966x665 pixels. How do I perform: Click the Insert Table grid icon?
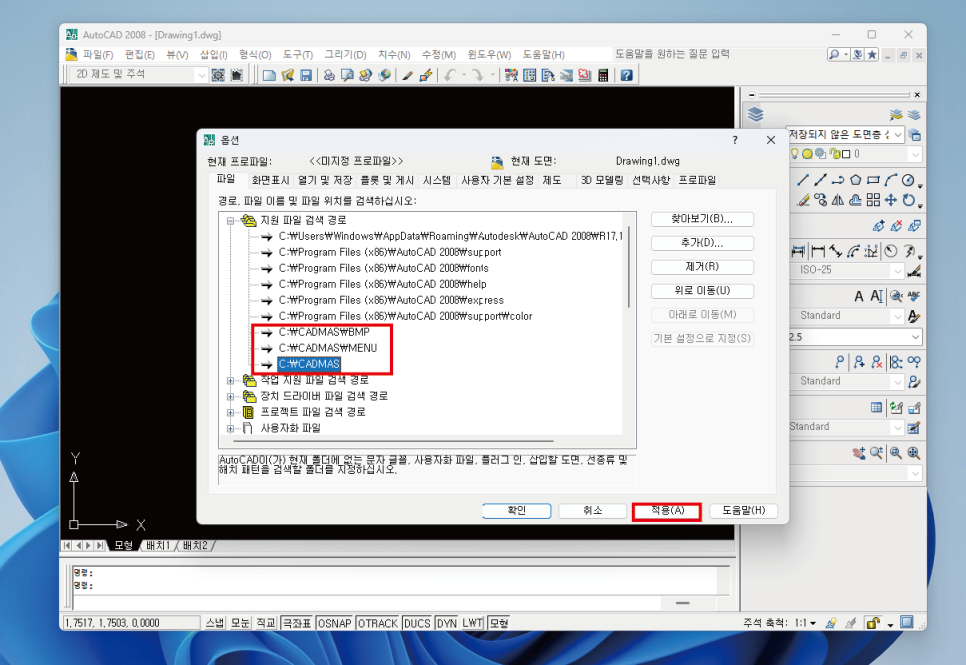[877, 407]
